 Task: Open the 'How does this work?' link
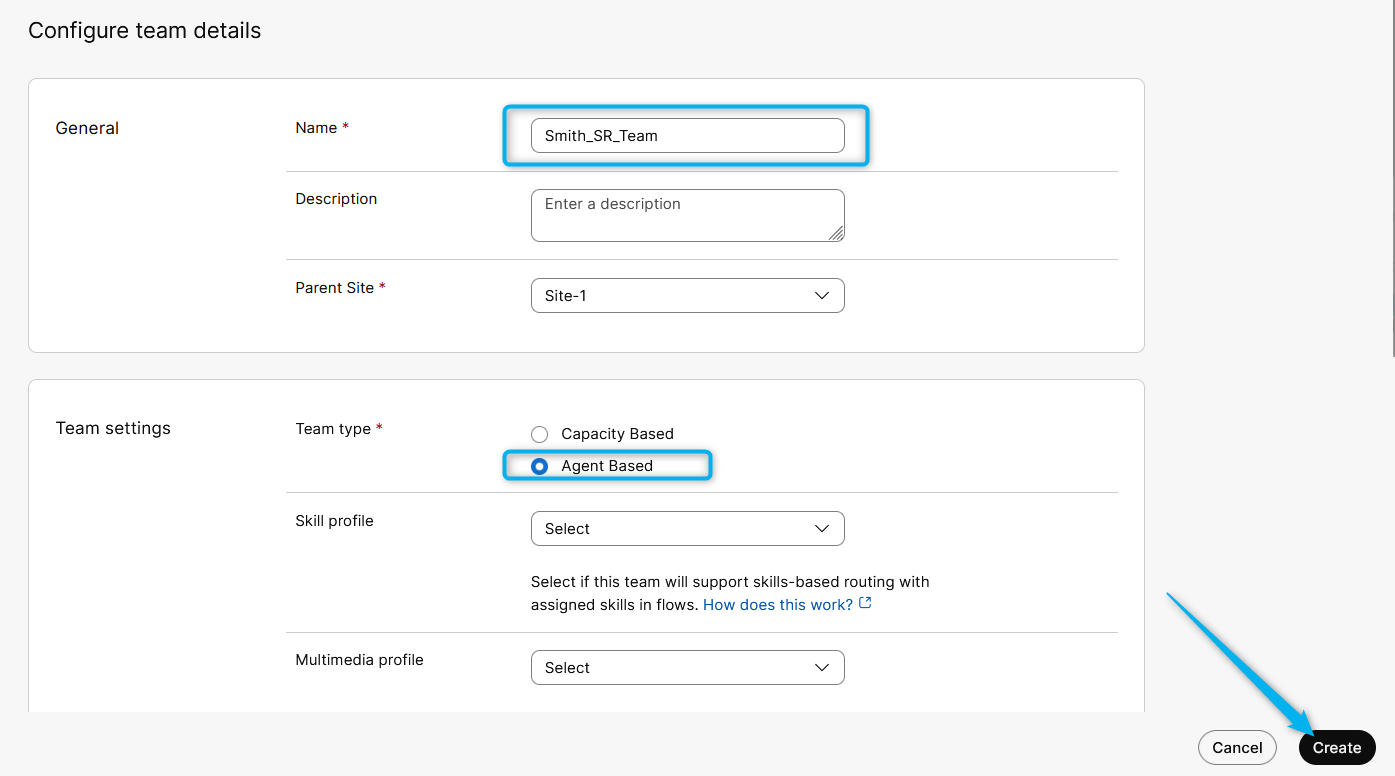tap(778, 605)
